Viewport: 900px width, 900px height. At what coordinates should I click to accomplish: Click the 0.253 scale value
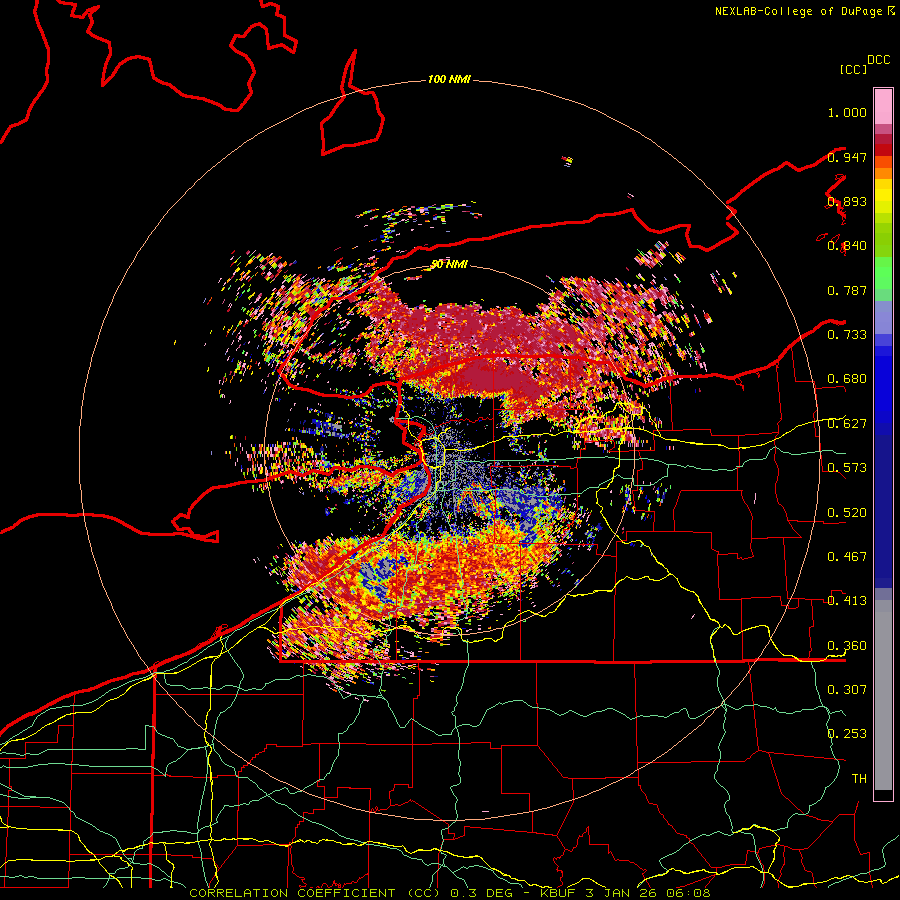[x=847, y=734]
